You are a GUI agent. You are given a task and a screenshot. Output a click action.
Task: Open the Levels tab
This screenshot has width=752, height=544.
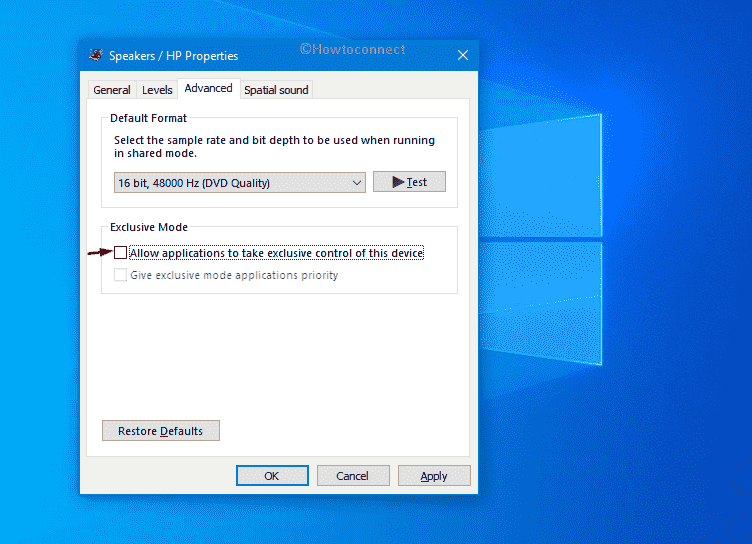point(157,90)
